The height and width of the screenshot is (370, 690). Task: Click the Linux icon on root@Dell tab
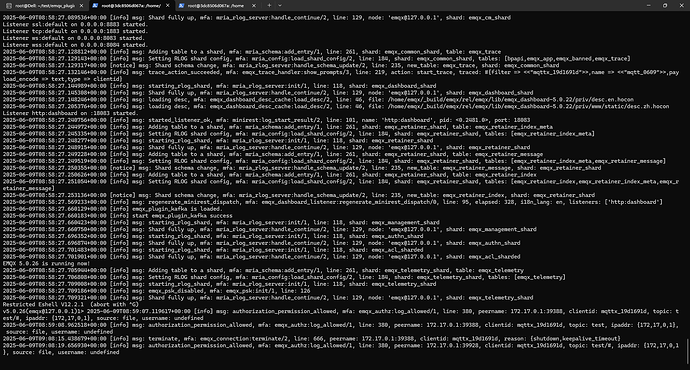[8, 6]
